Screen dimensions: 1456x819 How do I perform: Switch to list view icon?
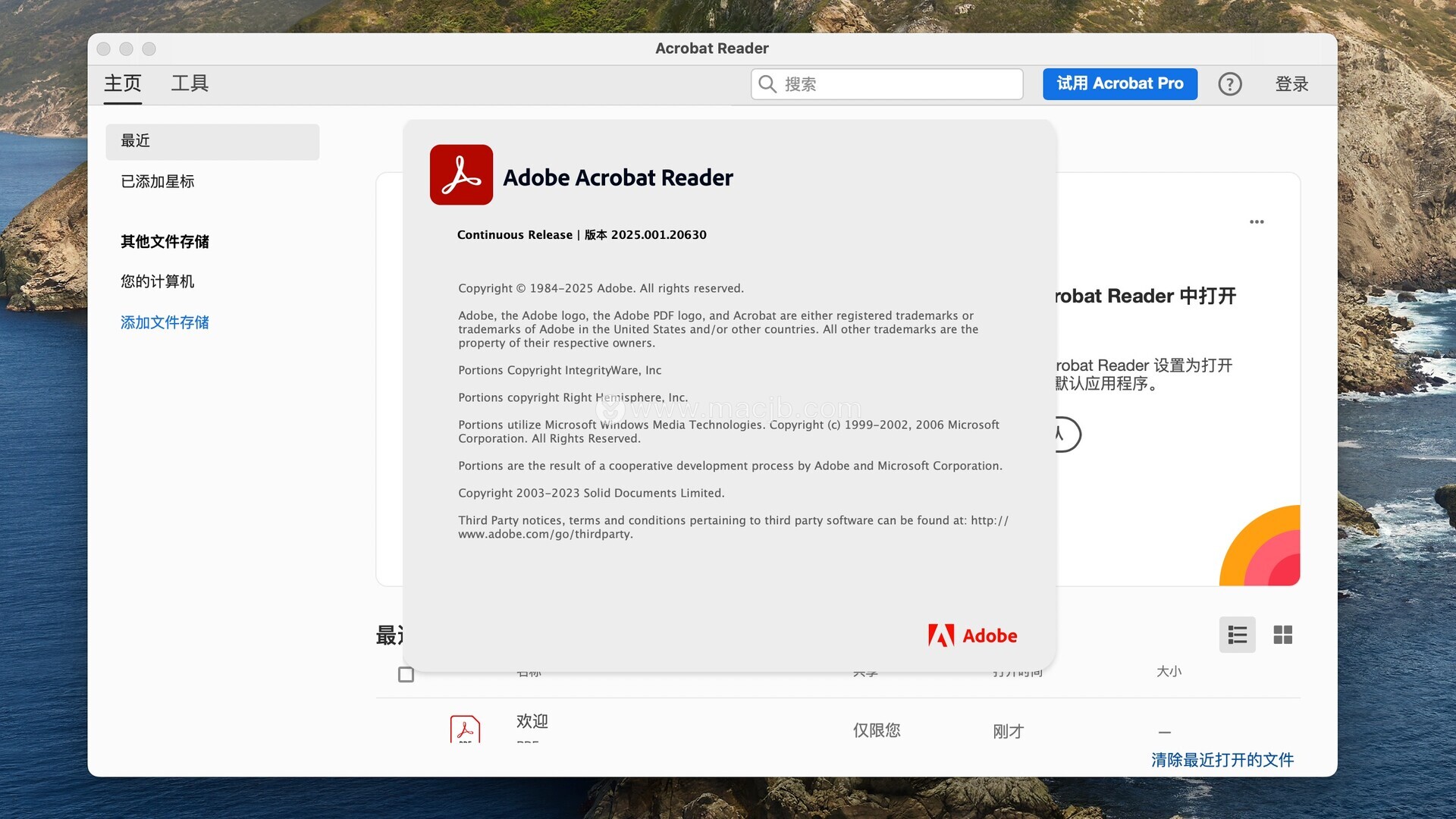pyautogui.click(x=1237, y=635)
